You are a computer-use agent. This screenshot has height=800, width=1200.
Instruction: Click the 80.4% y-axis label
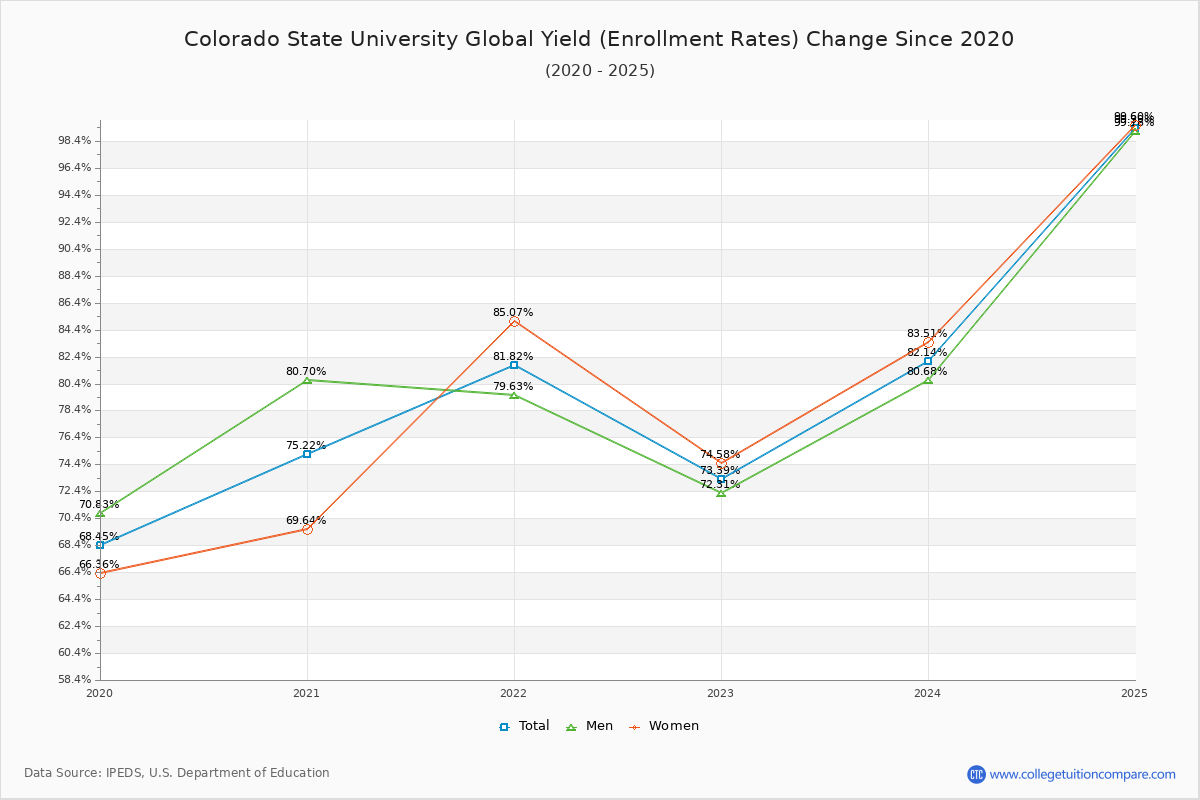(x=75, y=384)
